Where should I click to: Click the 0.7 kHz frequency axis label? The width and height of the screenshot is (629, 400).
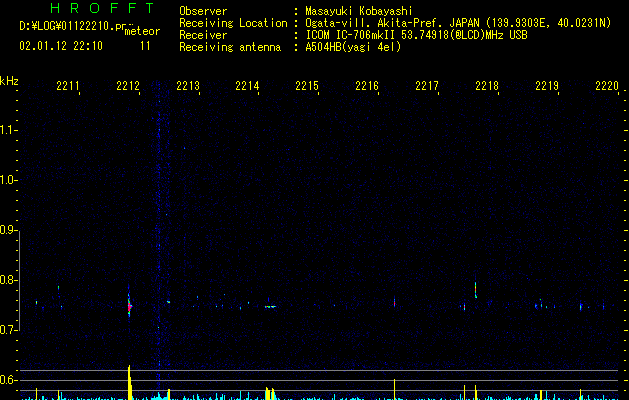[x=8, y=330]
